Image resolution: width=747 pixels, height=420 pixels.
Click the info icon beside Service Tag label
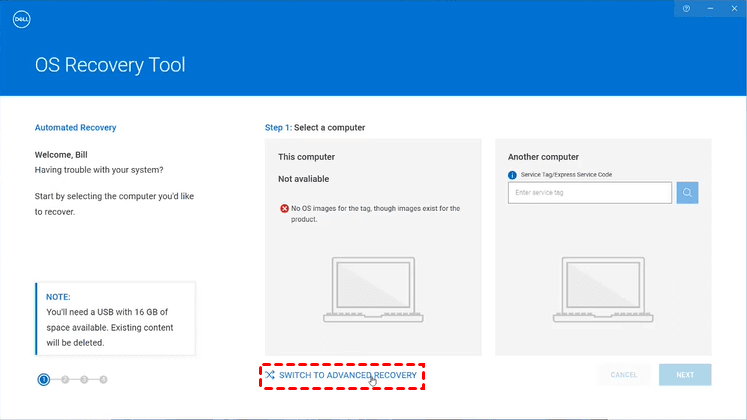tap(512, 175)
